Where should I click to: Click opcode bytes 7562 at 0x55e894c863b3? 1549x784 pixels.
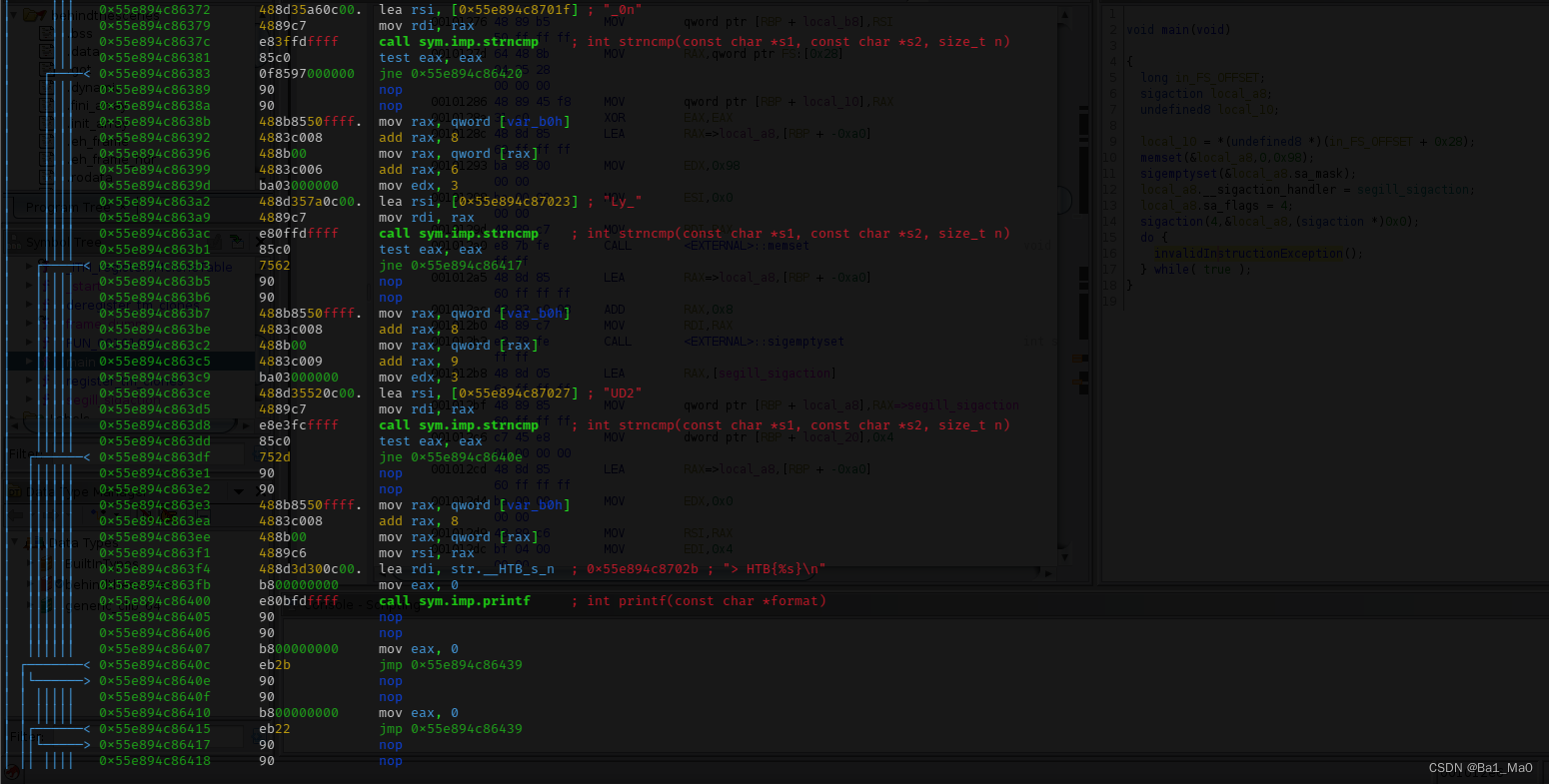point(274,266)
